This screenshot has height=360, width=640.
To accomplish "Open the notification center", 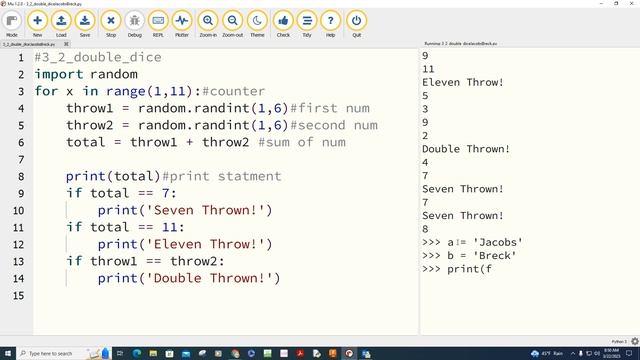I will pyautogui.click(x=629, y=353).
